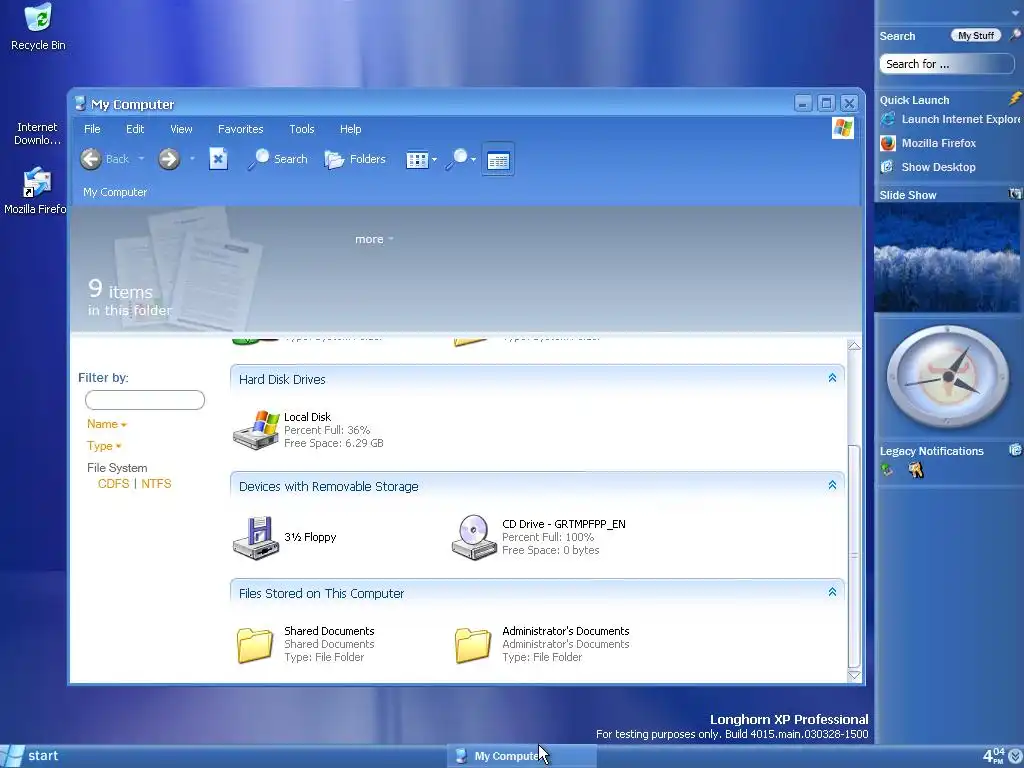This screenshot has width=1024, height=768.
Task: Maximize the My Computer window
Action: pyautogui.click(x=826, y=103)
